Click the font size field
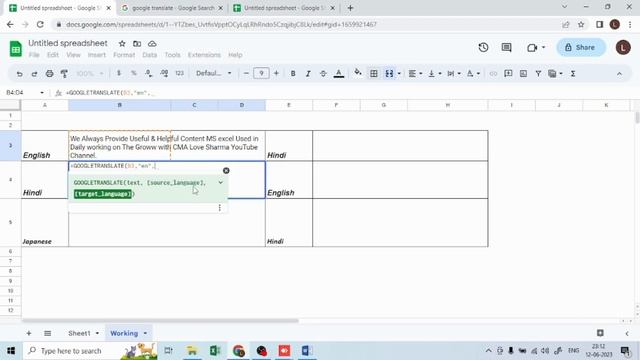 pyautogui.click(x=261, y=73)
